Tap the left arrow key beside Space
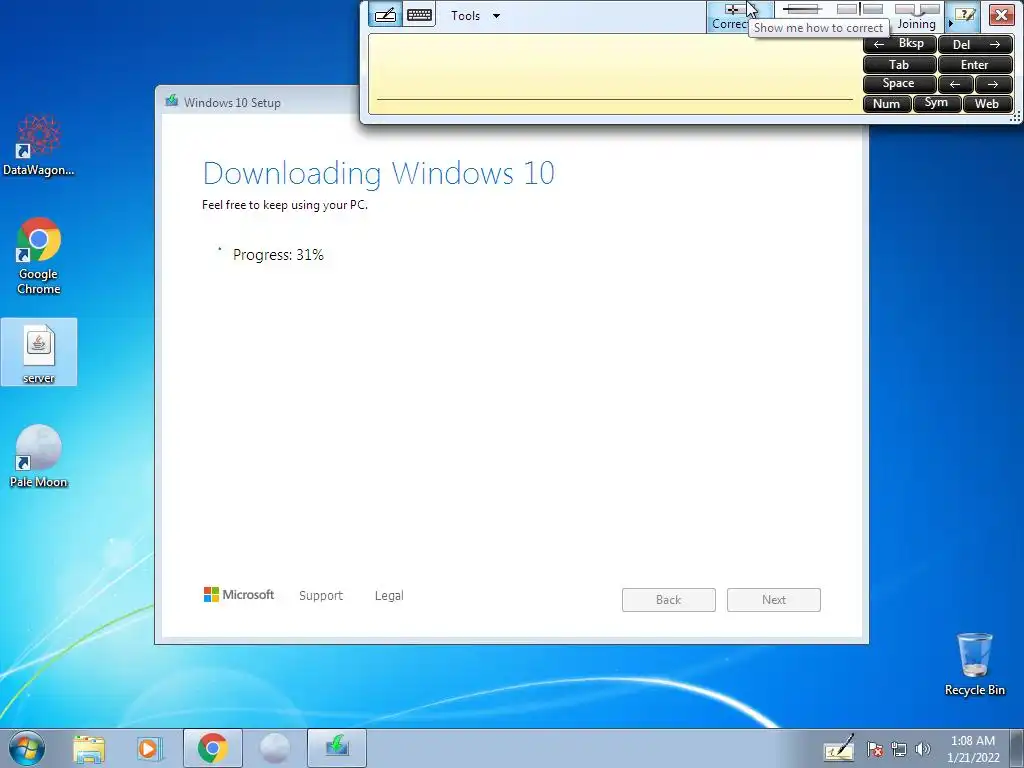Screen dimensions: 1024x768 coord(956,84)
